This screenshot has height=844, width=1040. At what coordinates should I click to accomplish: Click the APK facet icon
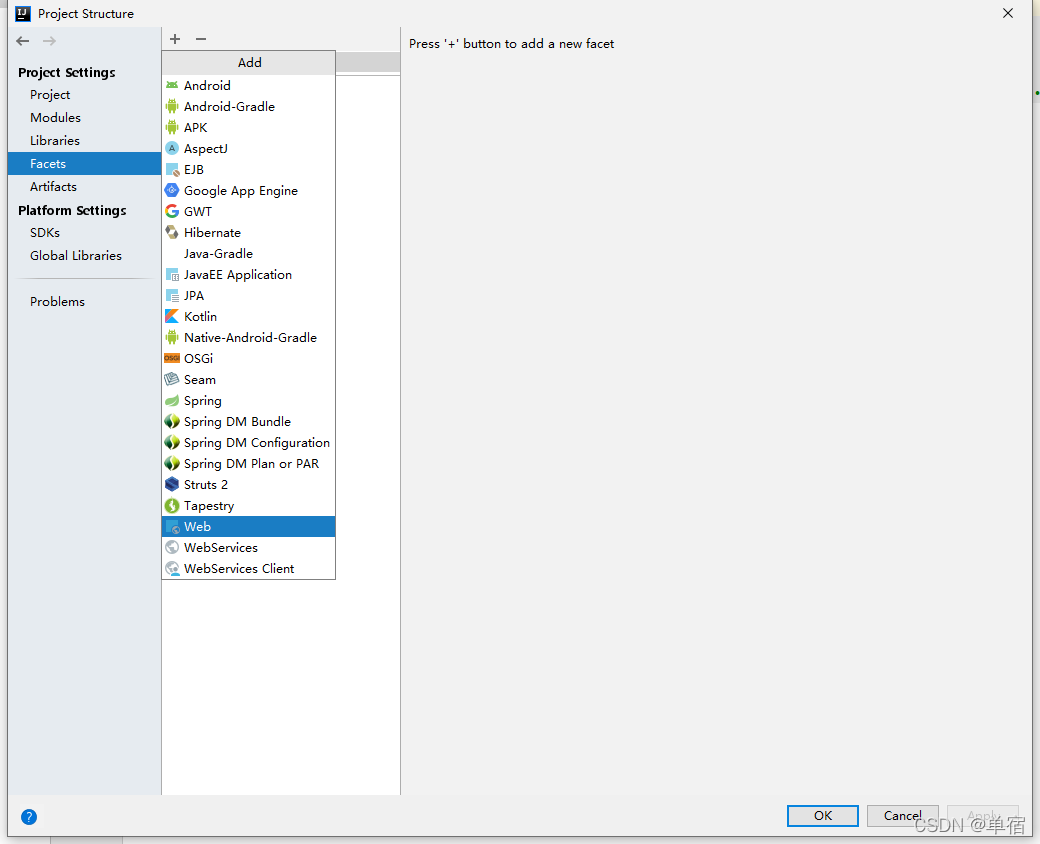[172, 127]
